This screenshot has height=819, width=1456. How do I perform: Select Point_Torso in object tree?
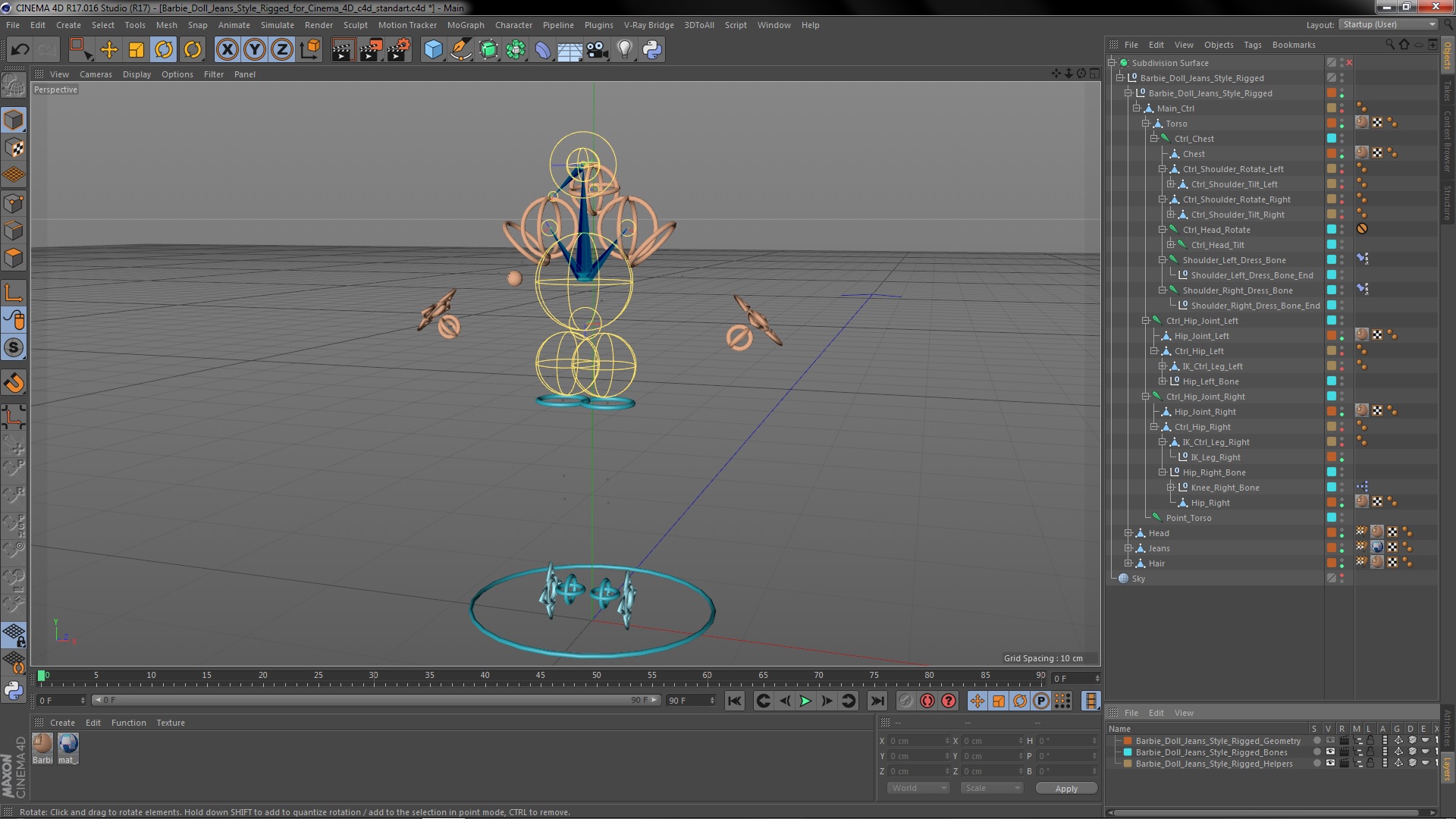tap(1188, 518)
